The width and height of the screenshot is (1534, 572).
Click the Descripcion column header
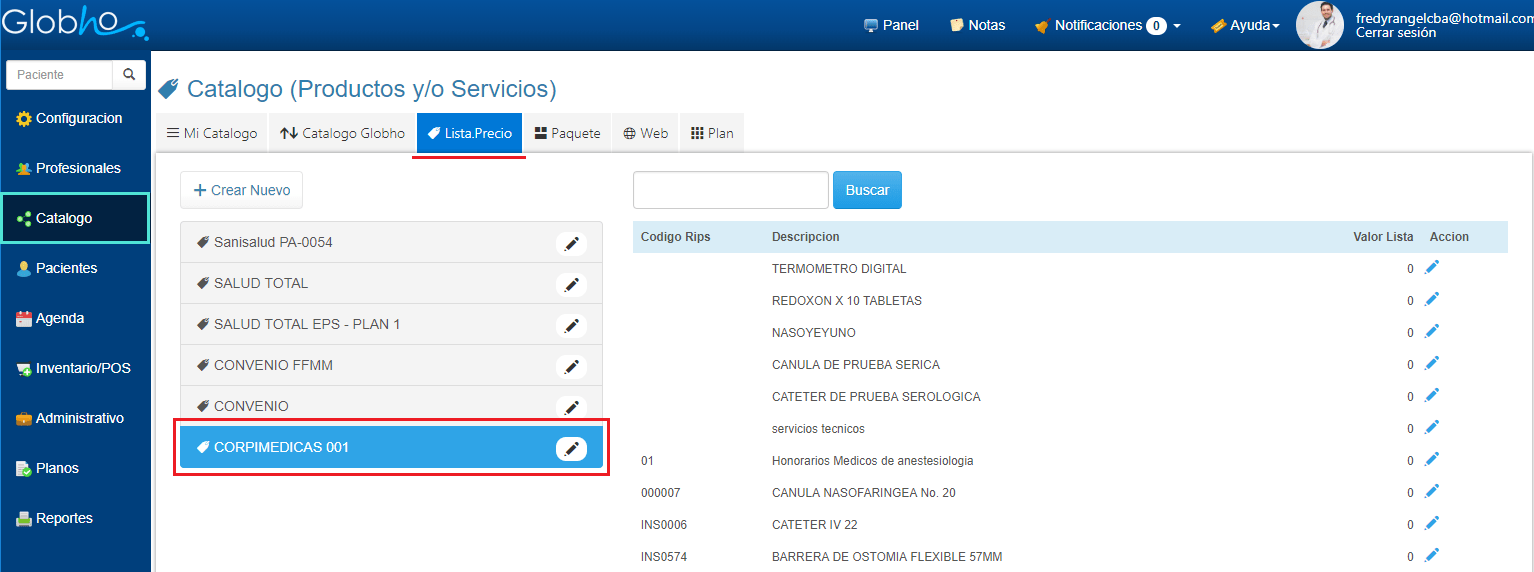(x=805, y=237)
